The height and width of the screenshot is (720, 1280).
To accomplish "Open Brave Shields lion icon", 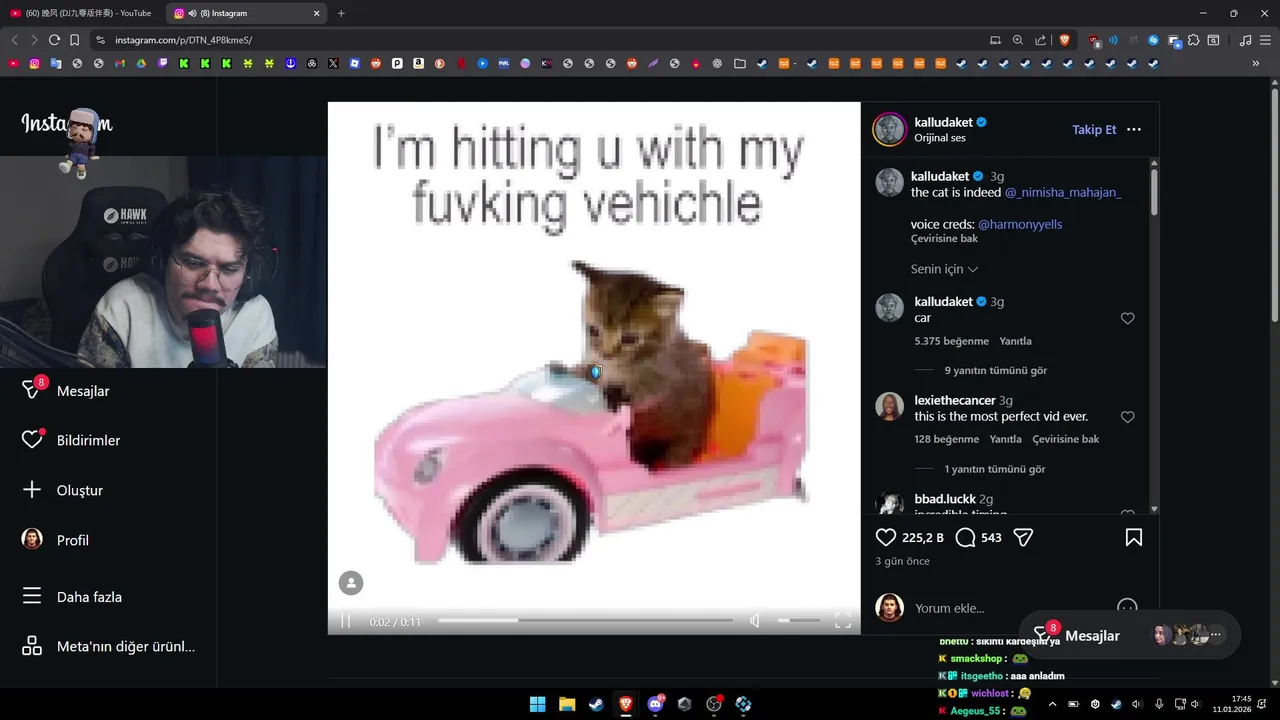I will pyautogui.click(x=1065, y=40).
